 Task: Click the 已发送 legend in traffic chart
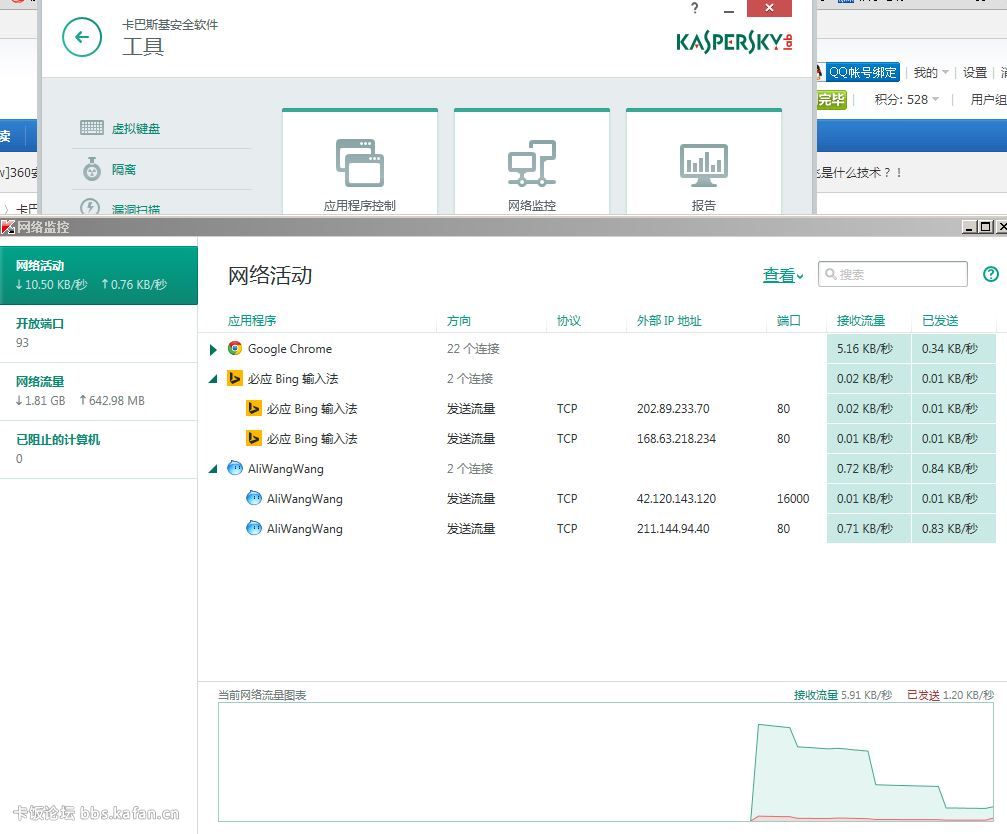pyautogui.click(x=923, y=695)
